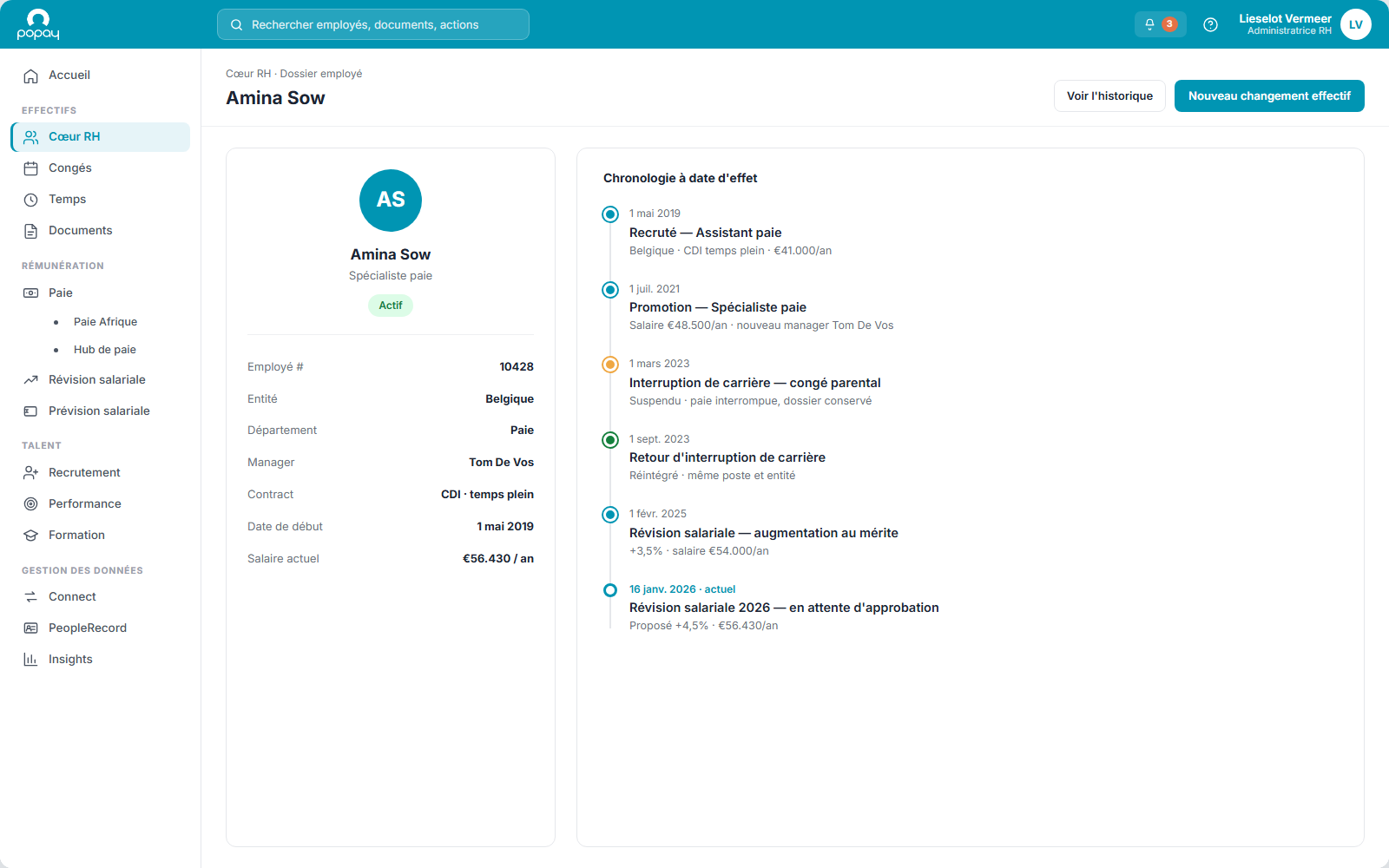This screenshot has width=1389, height=868.
Task: Select the 1 mai 2019 timeline marker
Action: pos(610,214)
